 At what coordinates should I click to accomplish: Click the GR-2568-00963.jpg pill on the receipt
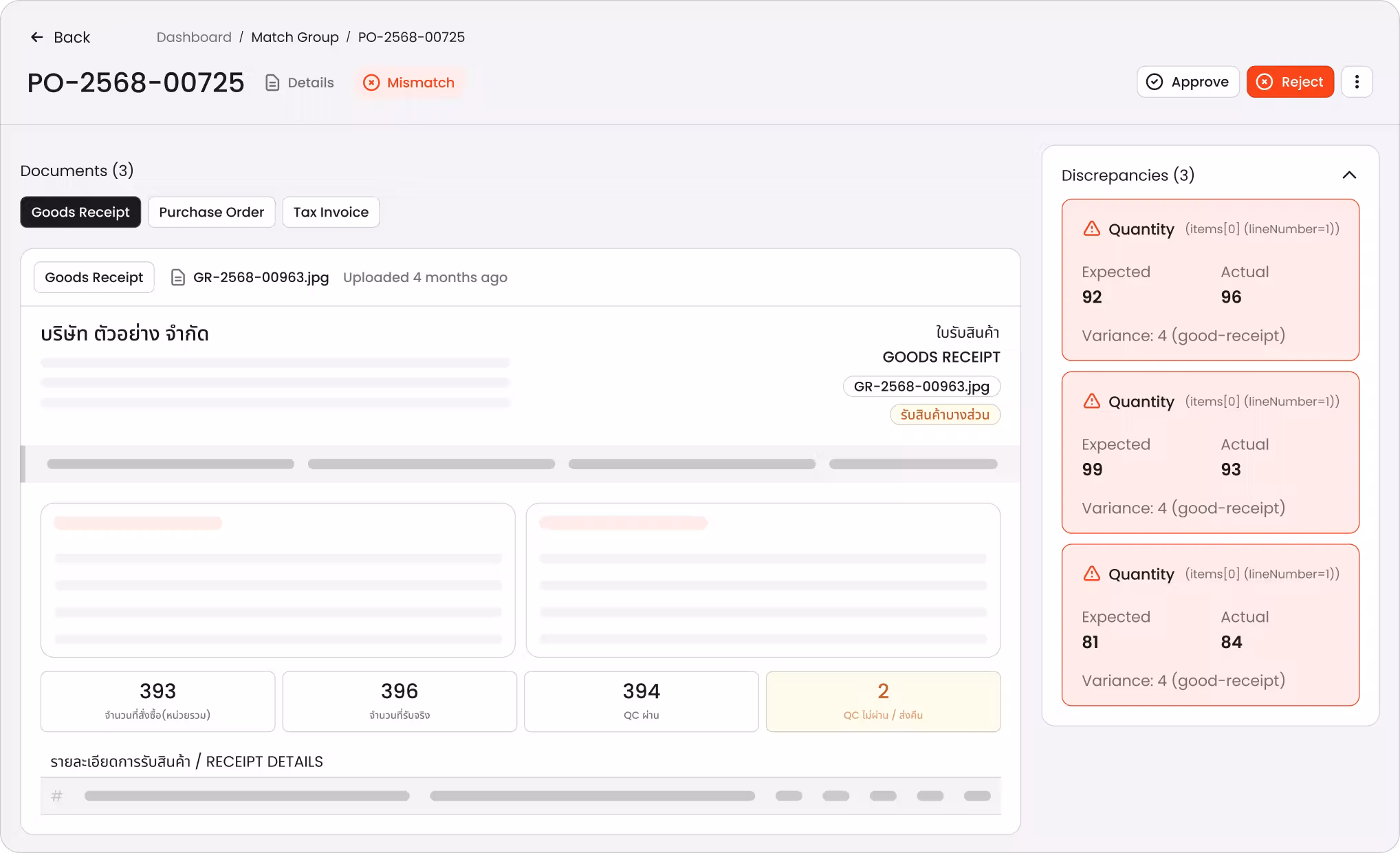[x=921, y=387]
